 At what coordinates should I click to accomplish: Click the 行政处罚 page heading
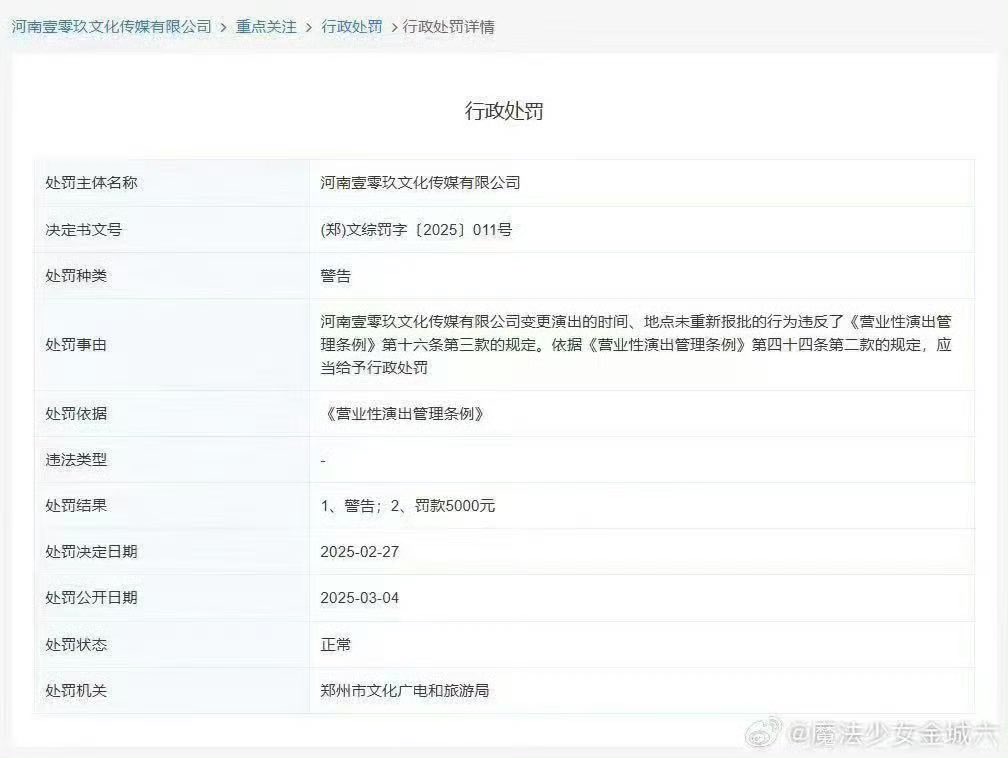pyautogui.click(x=504, y=111)
